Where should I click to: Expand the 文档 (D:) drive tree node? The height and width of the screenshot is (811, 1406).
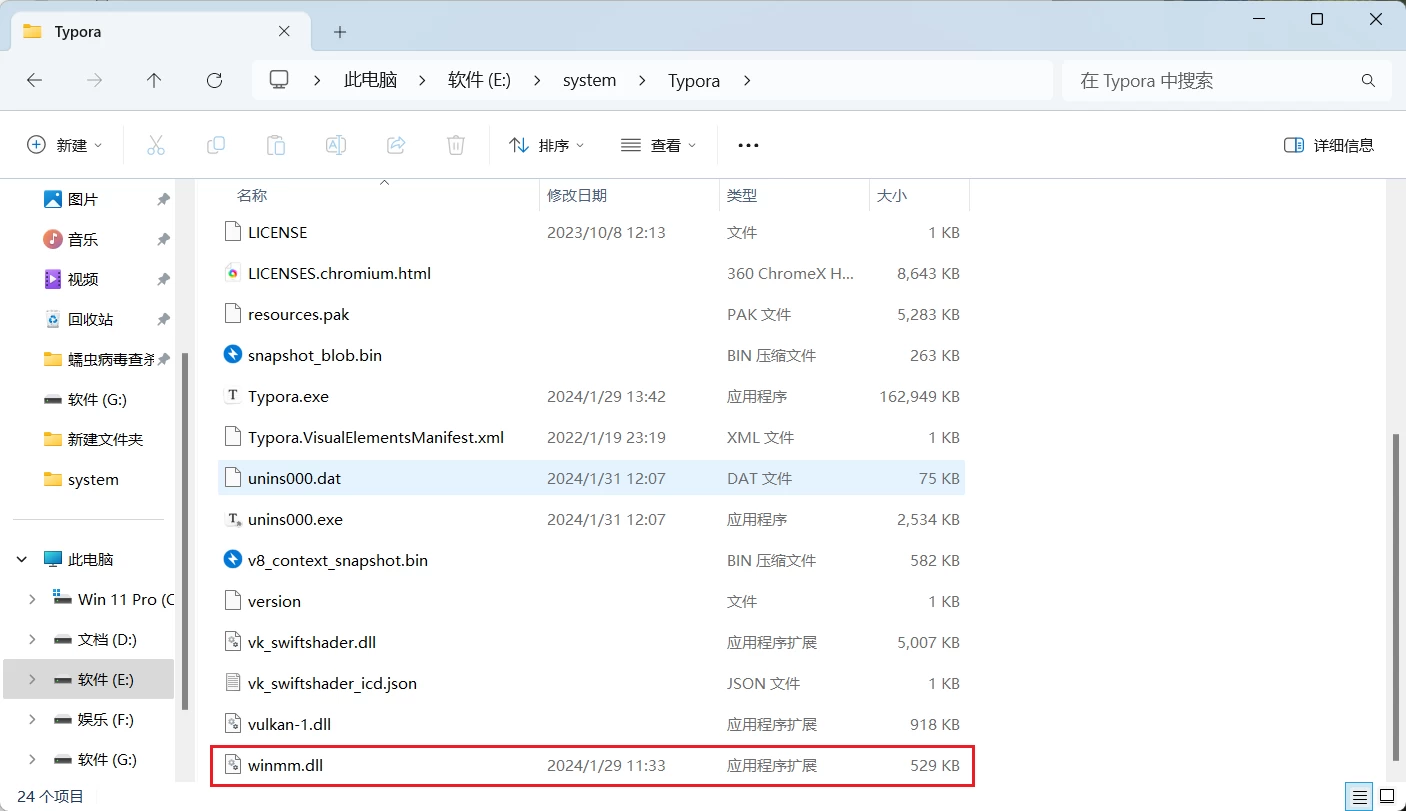pyautogui.click(x=32, y=639)
